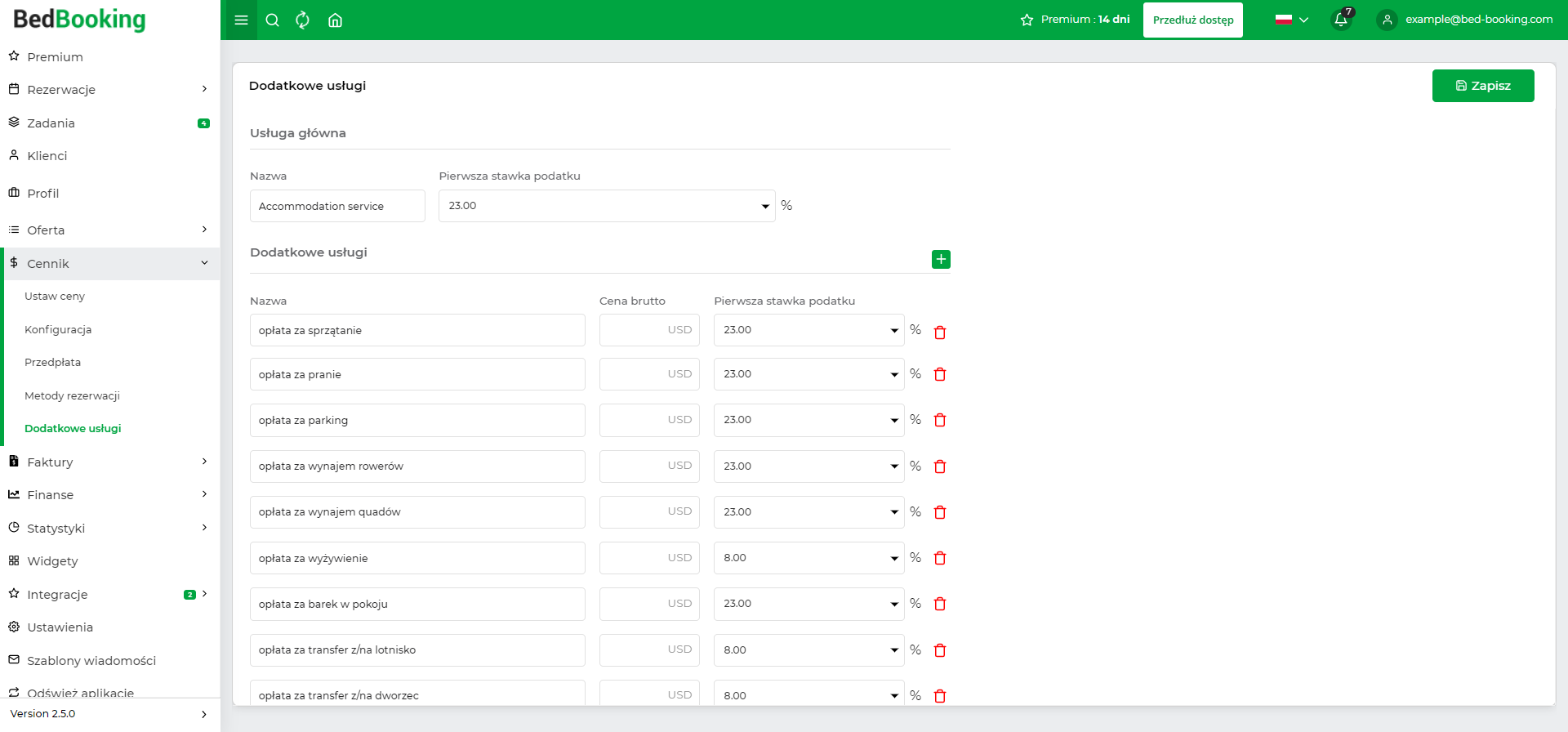Open Szablony wiadomości sidebar item

(x=109, y=660)
